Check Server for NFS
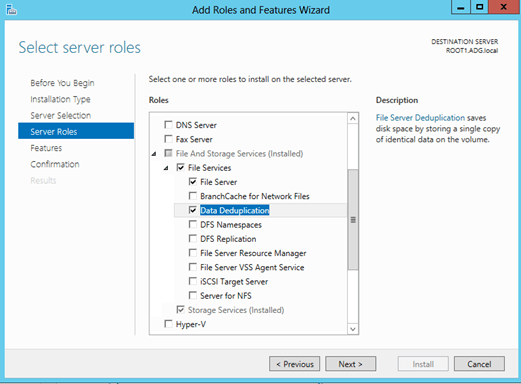 point(193,295)
